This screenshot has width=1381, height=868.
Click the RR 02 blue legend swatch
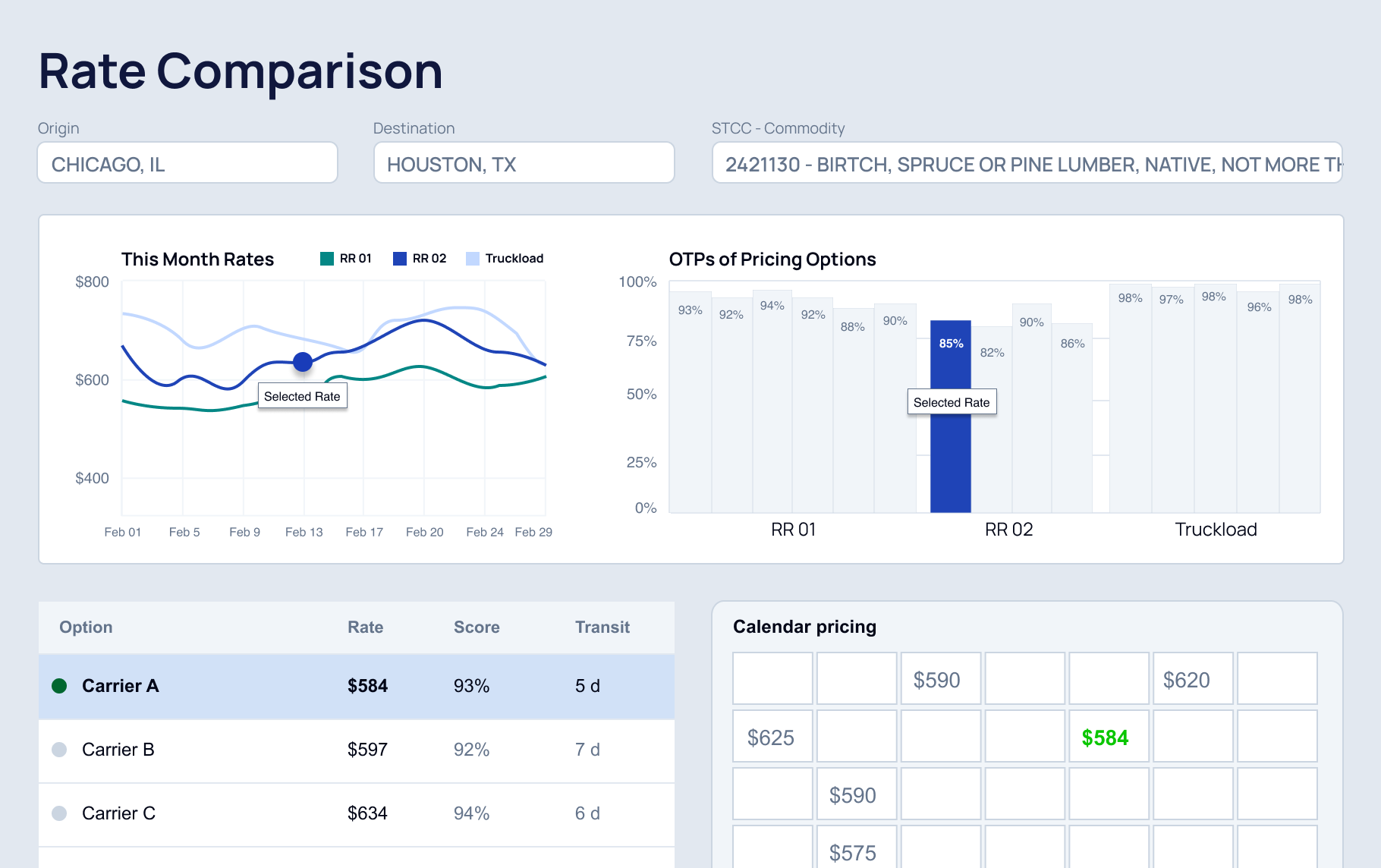pos(400,259)
